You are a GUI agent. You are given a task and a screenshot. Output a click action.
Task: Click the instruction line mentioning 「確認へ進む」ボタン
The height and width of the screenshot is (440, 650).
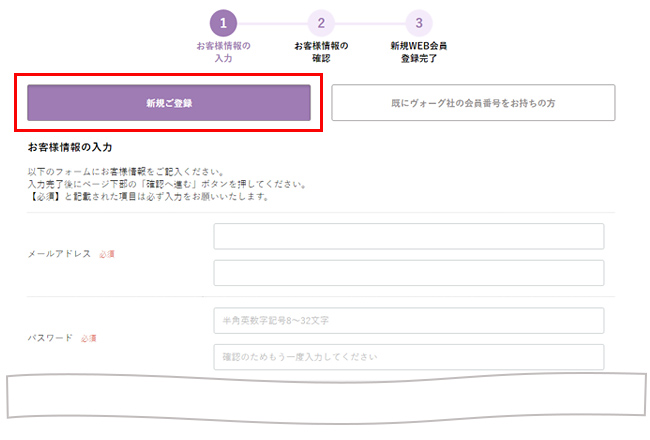[166, 184]
